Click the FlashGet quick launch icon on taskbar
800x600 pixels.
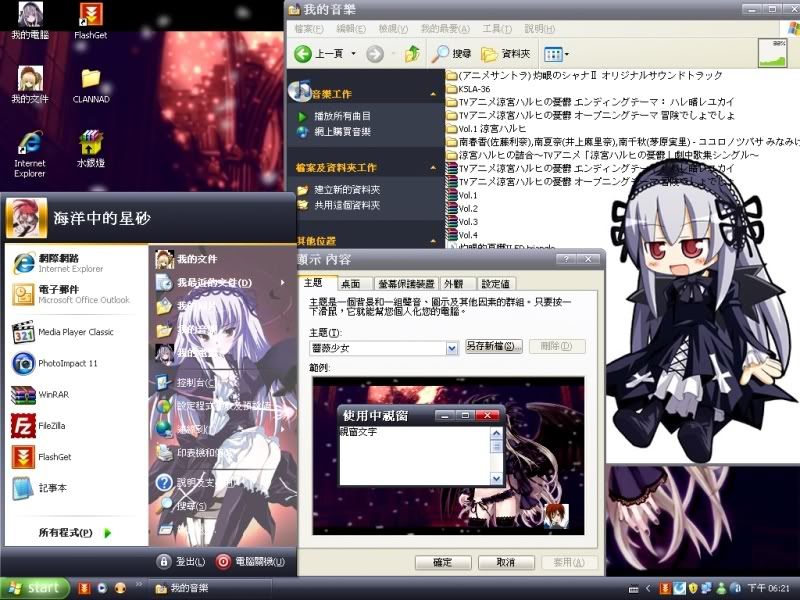tap(84, 588)
